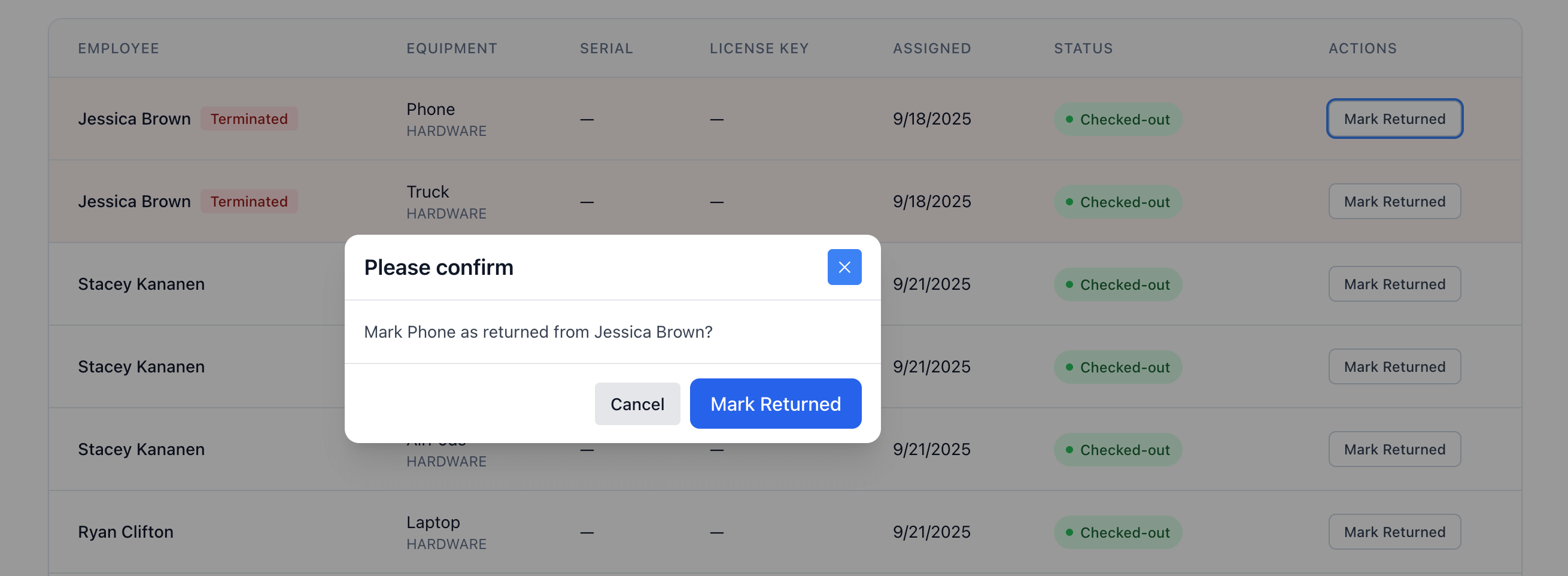Close the Please confirm dialog
This screenshot has height=576, width=1568.
844,266
